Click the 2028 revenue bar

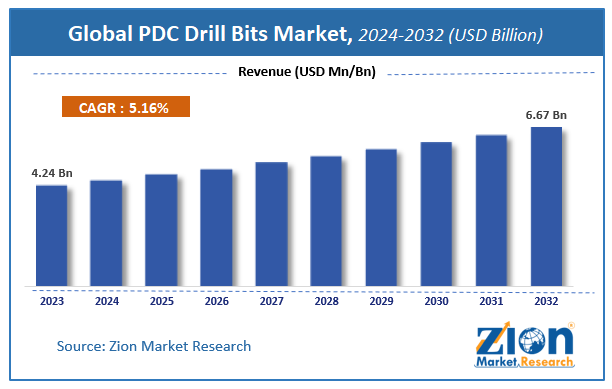pyautogui.click(x=326, y=221)
